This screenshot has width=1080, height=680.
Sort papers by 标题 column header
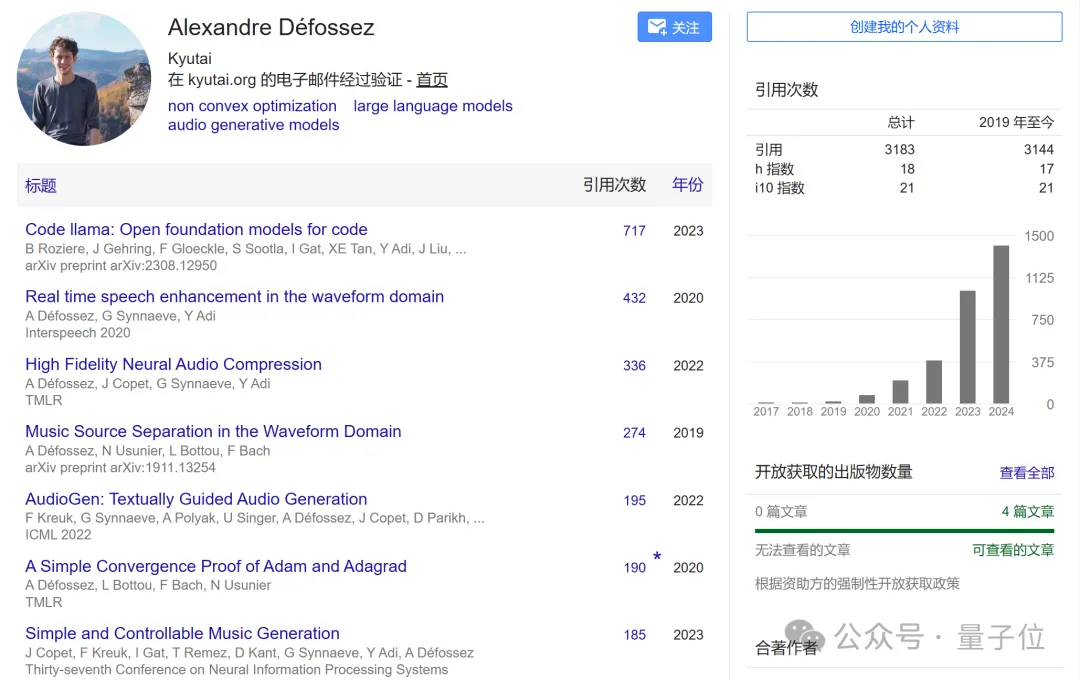click(x=41, y=185)
